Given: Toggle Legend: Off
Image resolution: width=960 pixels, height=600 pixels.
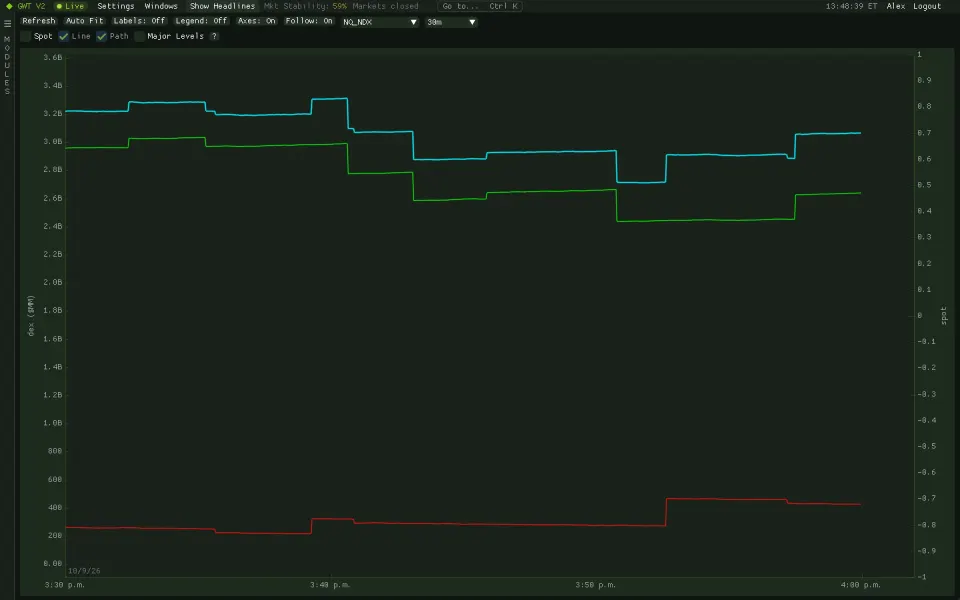Looking at the screenshot, I should coord(201,21).
